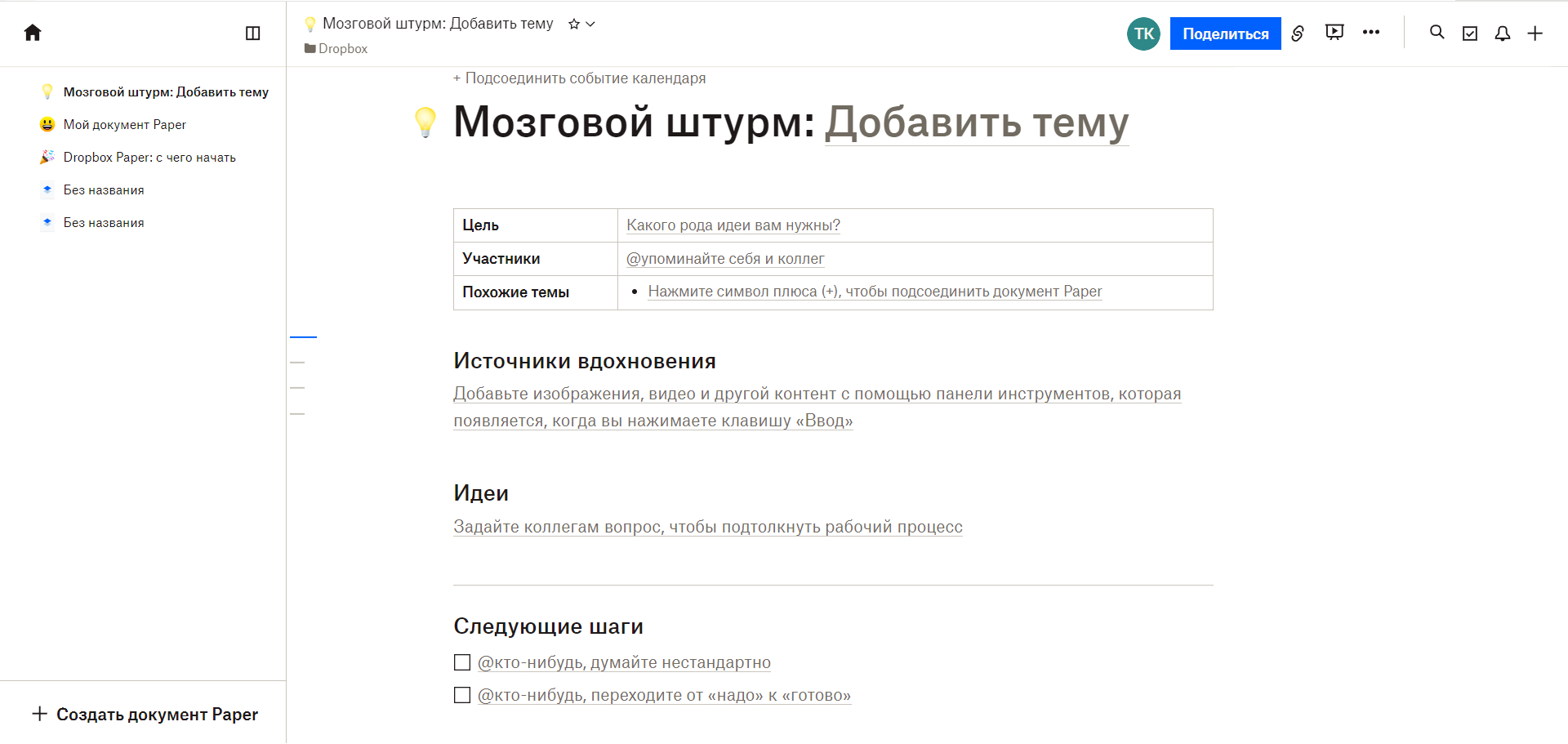
Task: Jump to fourth outline marker
Action: tap(297, 414)
